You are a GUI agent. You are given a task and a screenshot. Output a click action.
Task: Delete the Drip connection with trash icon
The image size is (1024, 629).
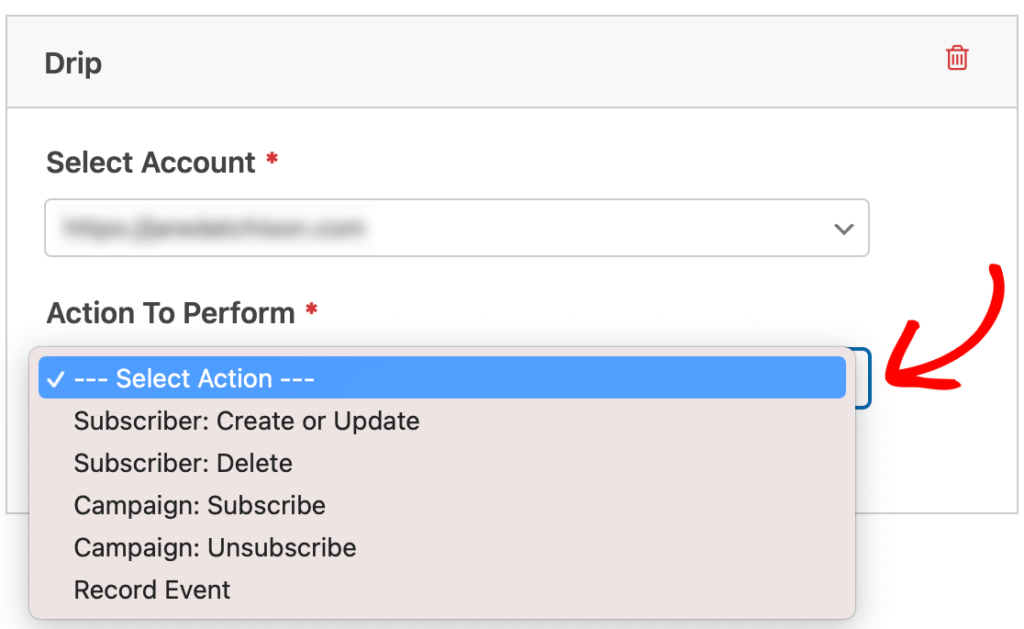957,58
